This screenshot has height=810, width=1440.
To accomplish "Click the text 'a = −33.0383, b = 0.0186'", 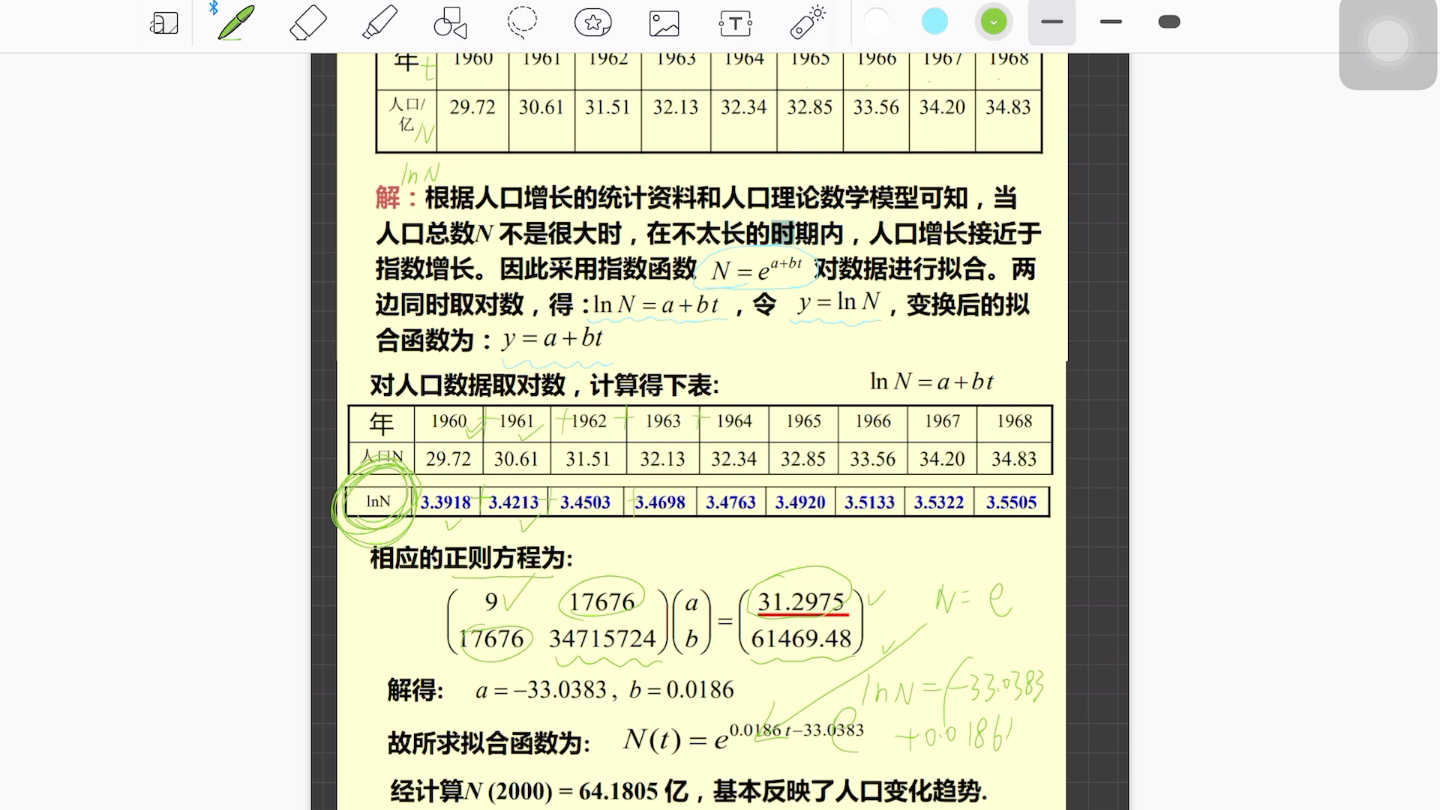I will click(605, 690).
